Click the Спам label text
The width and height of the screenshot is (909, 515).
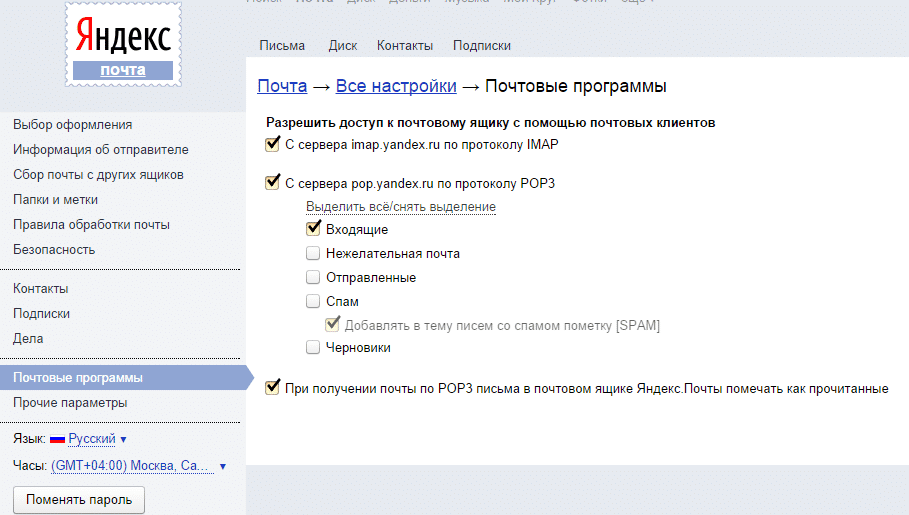click(x=342, y=302)
